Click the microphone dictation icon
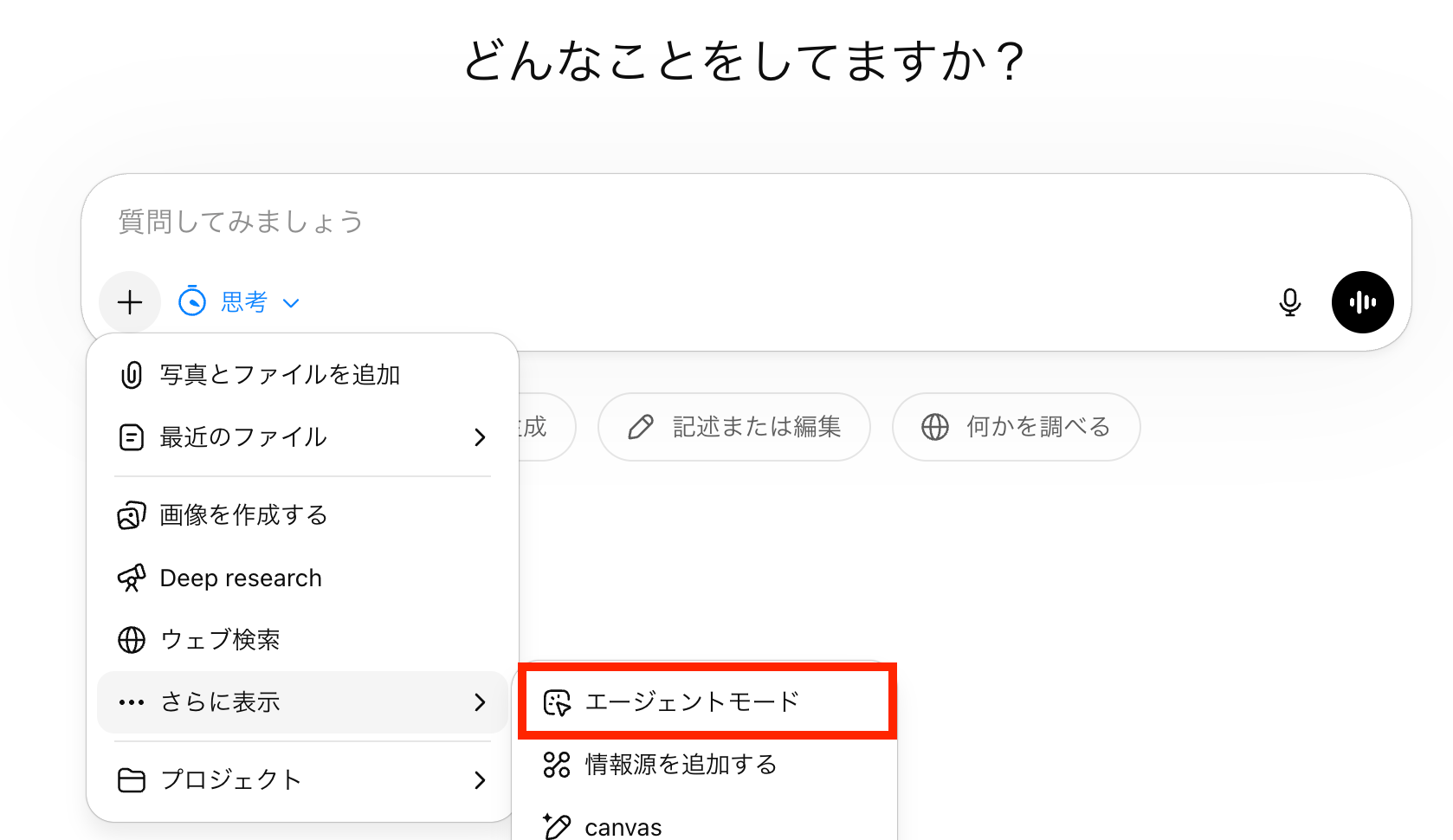The image size is (1453, 840). click(1289, 302)
